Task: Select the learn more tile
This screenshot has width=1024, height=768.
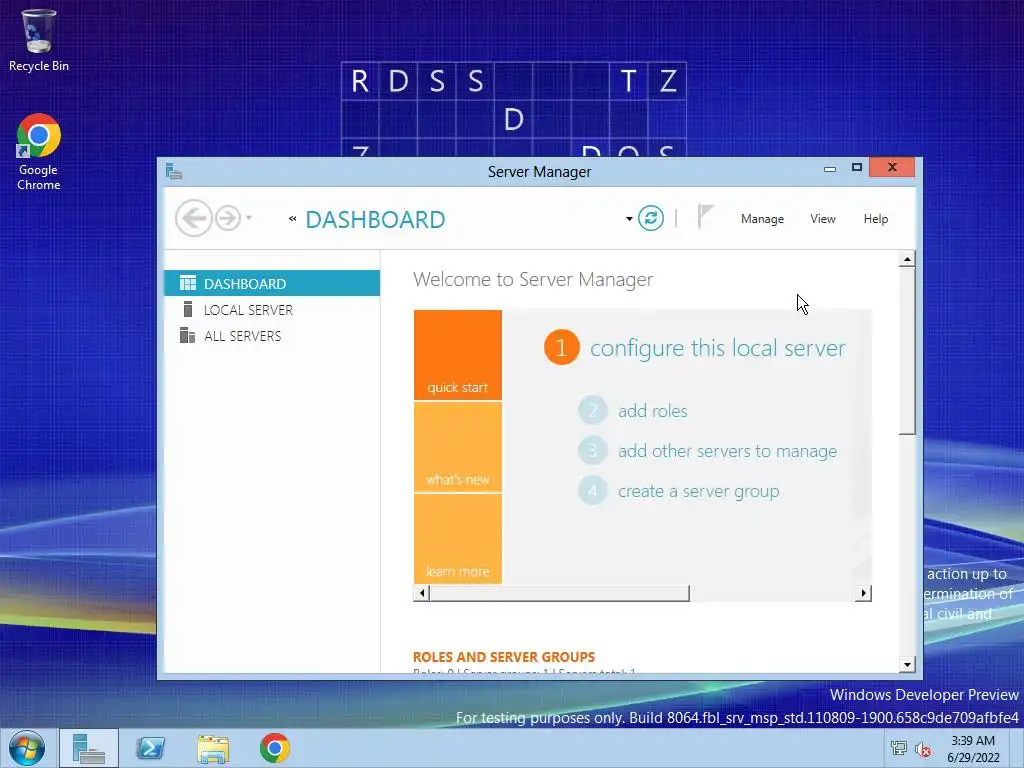Action: click(458, 539)
